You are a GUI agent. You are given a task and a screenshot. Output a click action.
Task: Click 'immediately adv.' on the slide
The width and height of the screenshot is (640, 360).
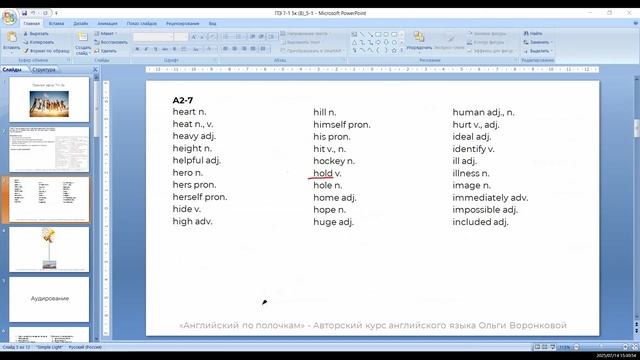coord(490,198)
